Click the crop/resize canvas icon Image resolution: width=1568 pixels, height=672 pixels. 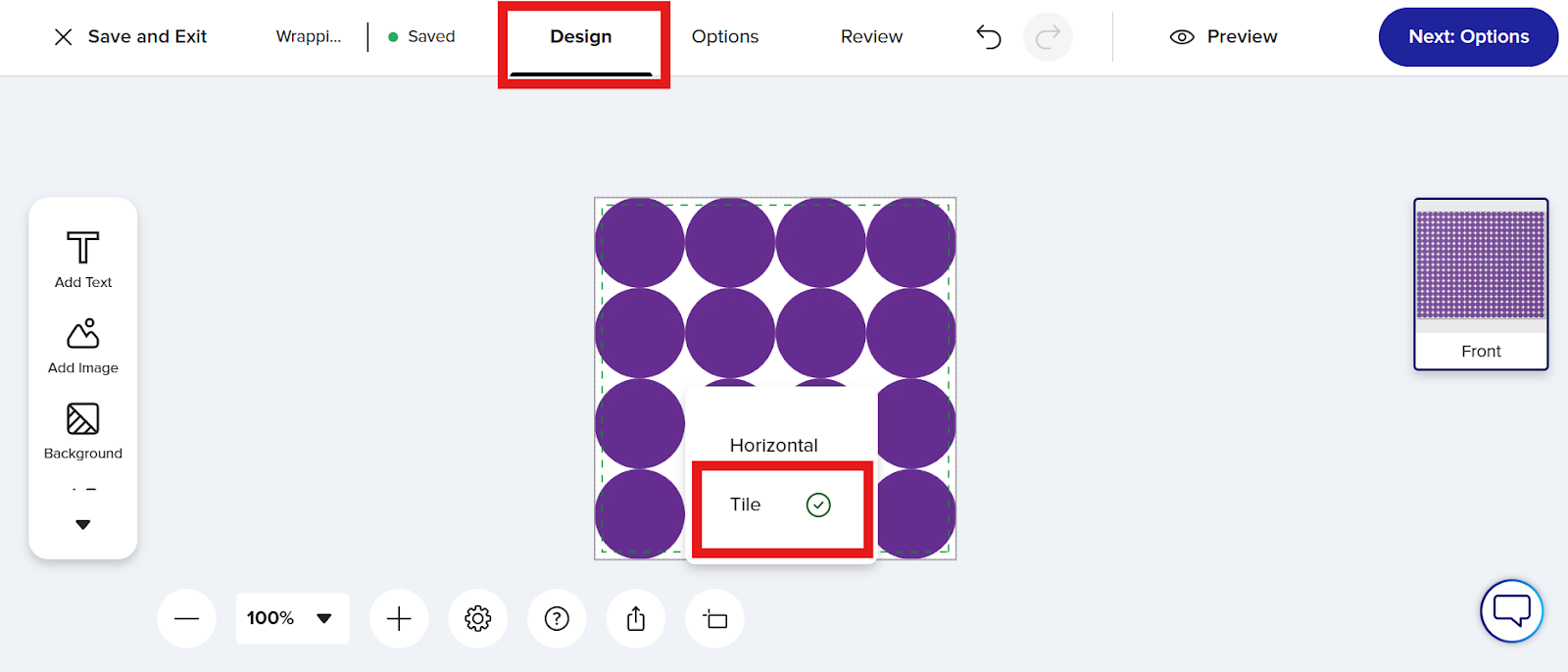(x=715, y=618)
